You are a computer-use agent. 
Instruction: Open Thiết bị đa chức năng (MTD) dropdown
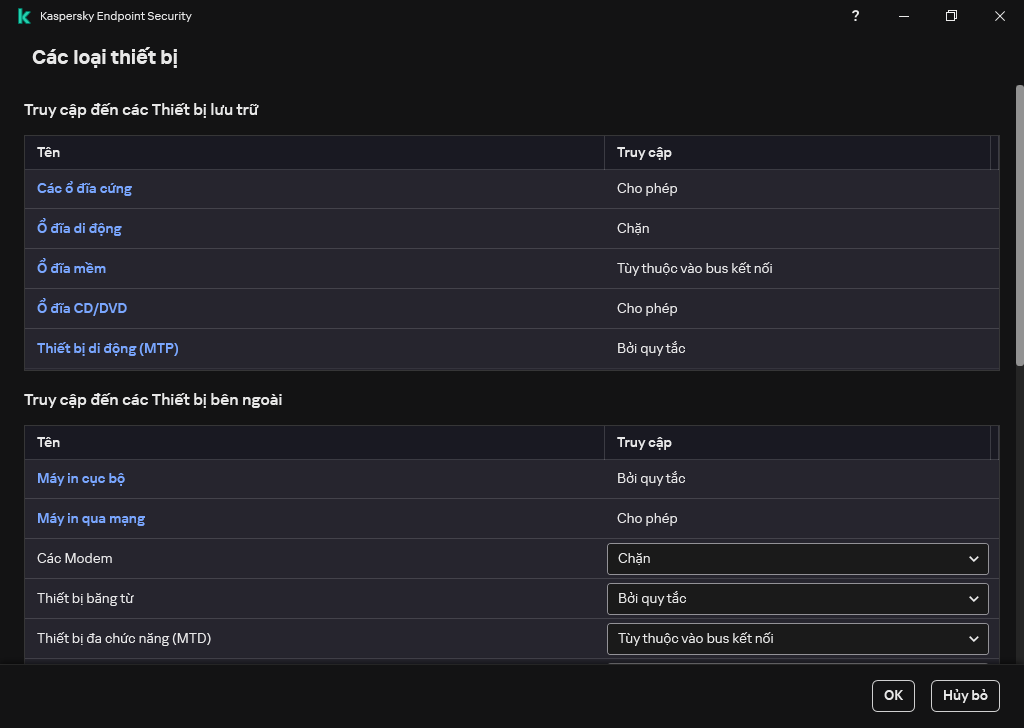pos(797,638)
